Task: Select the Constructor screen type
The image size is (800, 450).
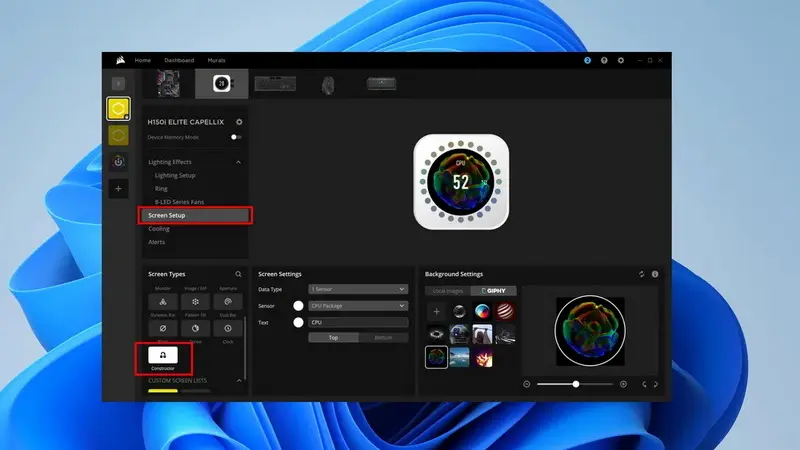Action: (163, 355)
